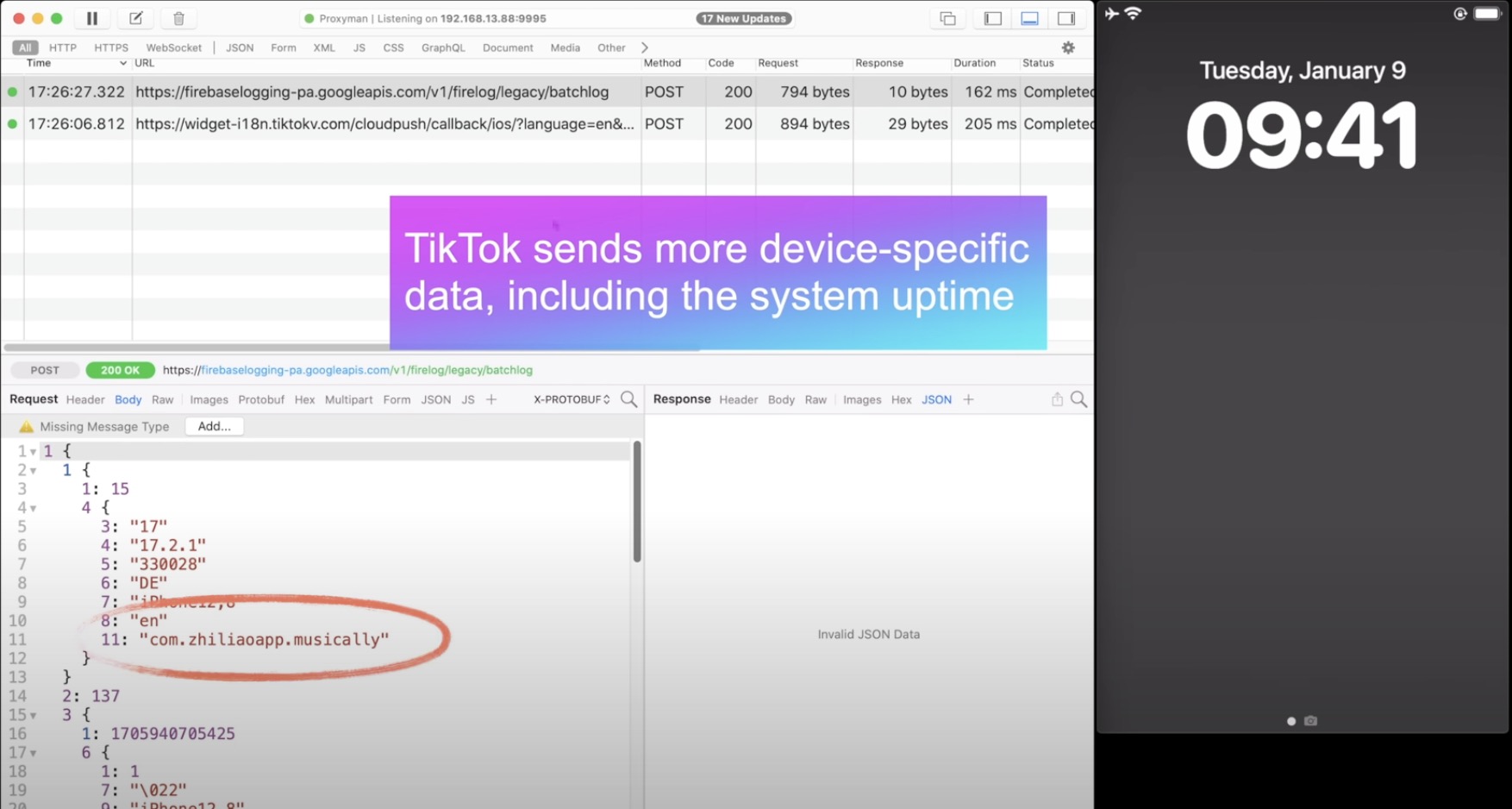
Task: Click Add... for missing message type
Action: [x=214, y=426]
